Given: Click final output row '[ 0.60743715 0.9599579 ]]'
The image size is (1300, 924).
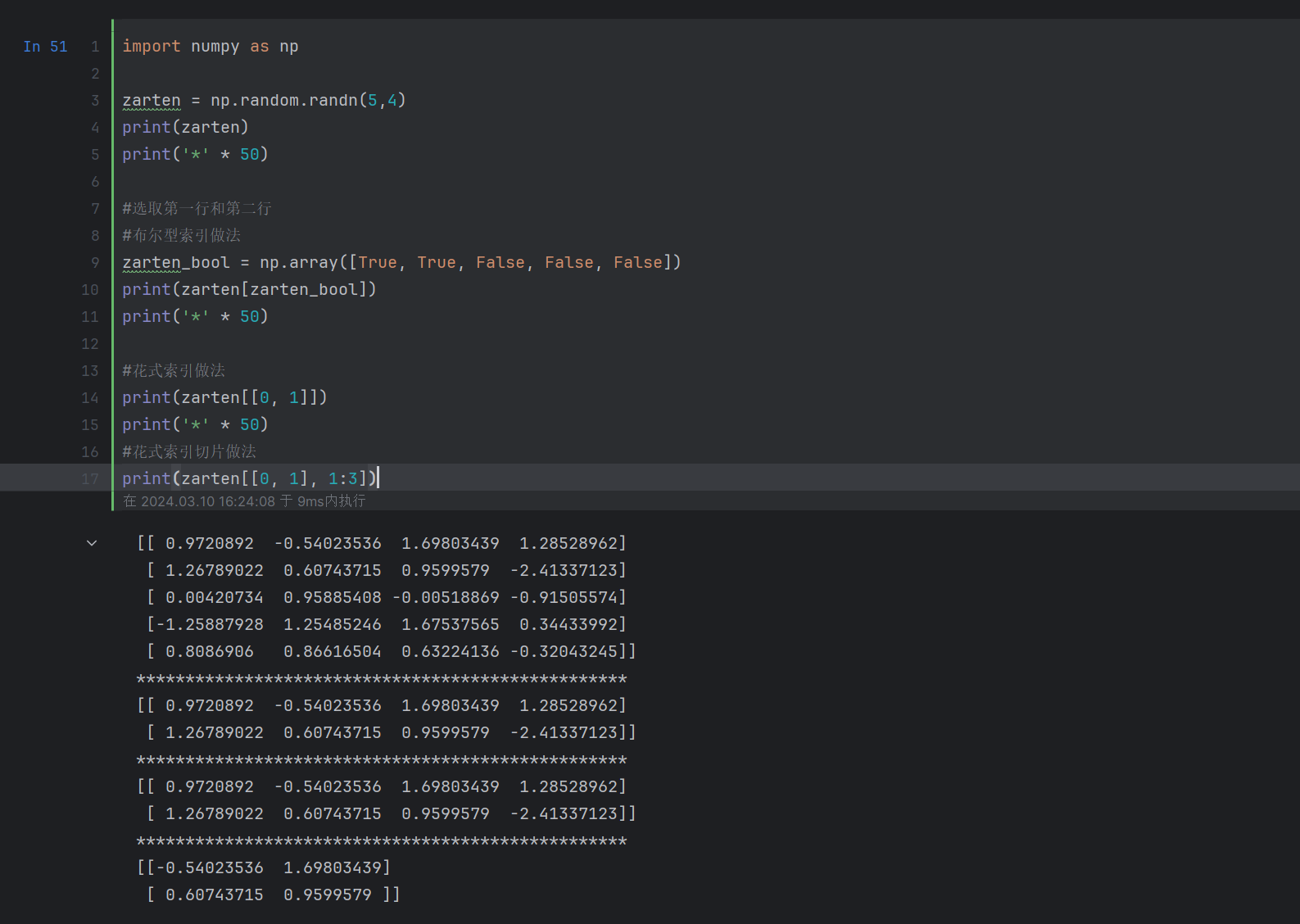Looking at the screenshot, I should pos(274,895).
